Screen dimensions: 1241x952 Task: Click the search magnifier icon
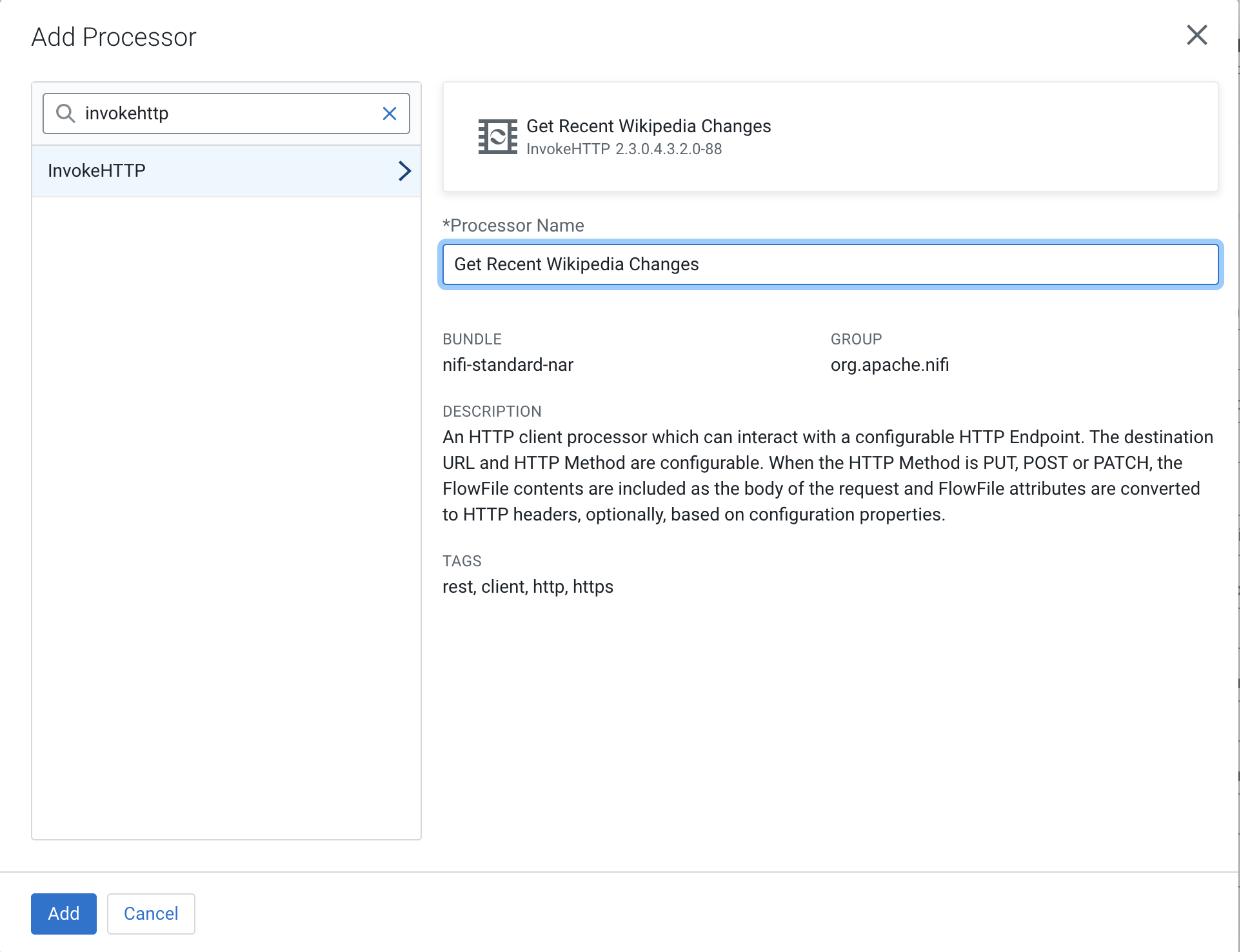click(x=65, y=114)
